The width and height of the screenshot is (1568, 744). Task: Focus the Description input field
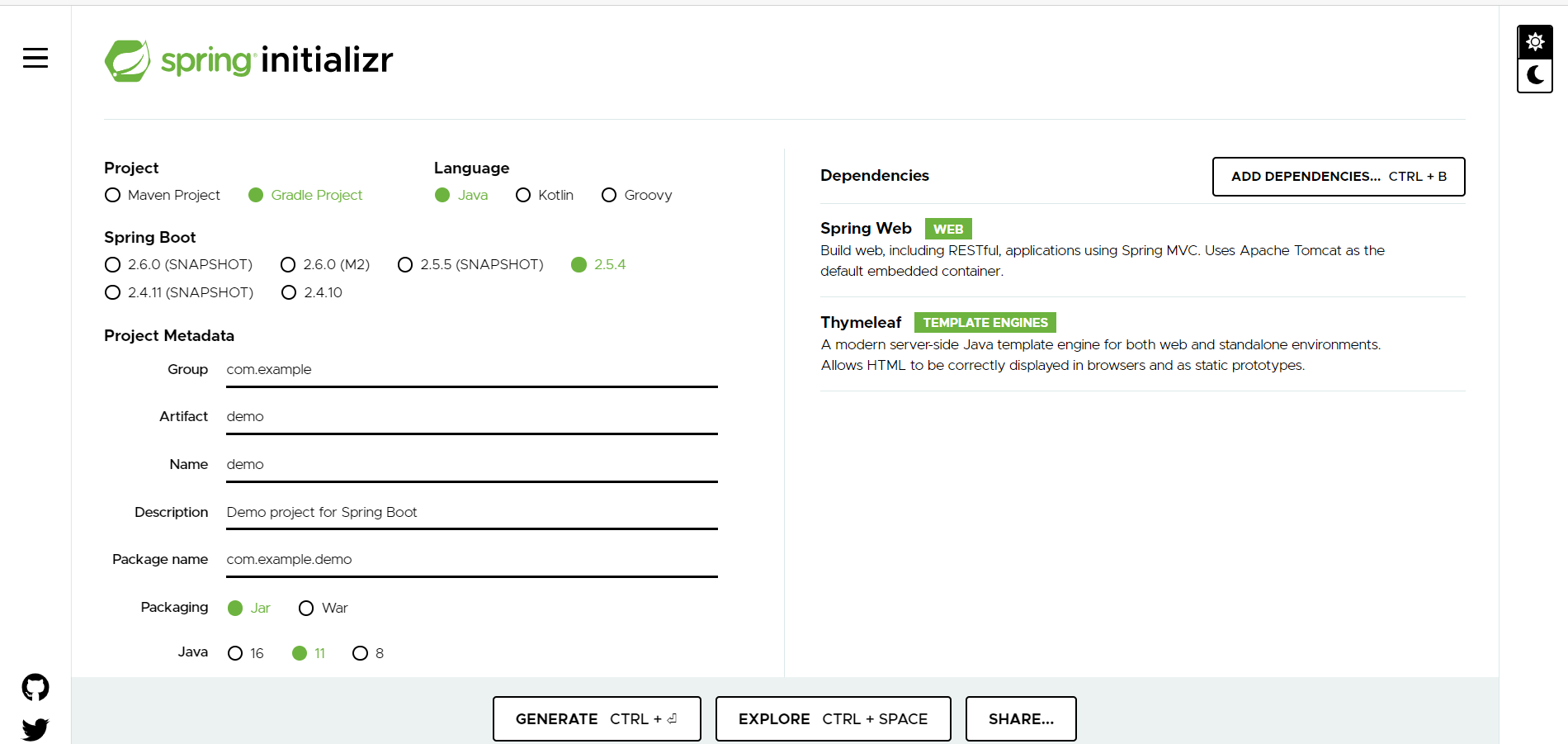[x=472, y=512]
